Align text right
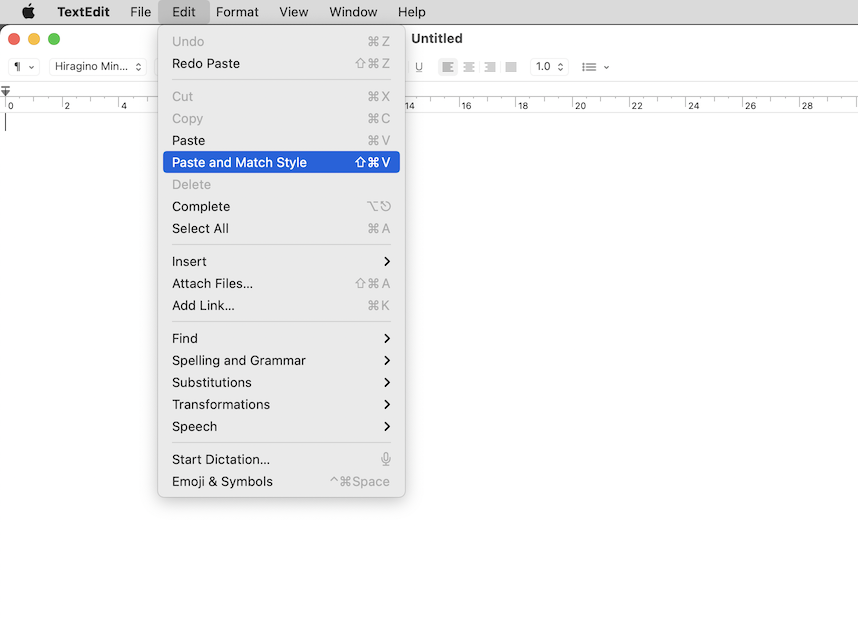Image resolution: width=858 pixels, height=619 pixels. 490,67
